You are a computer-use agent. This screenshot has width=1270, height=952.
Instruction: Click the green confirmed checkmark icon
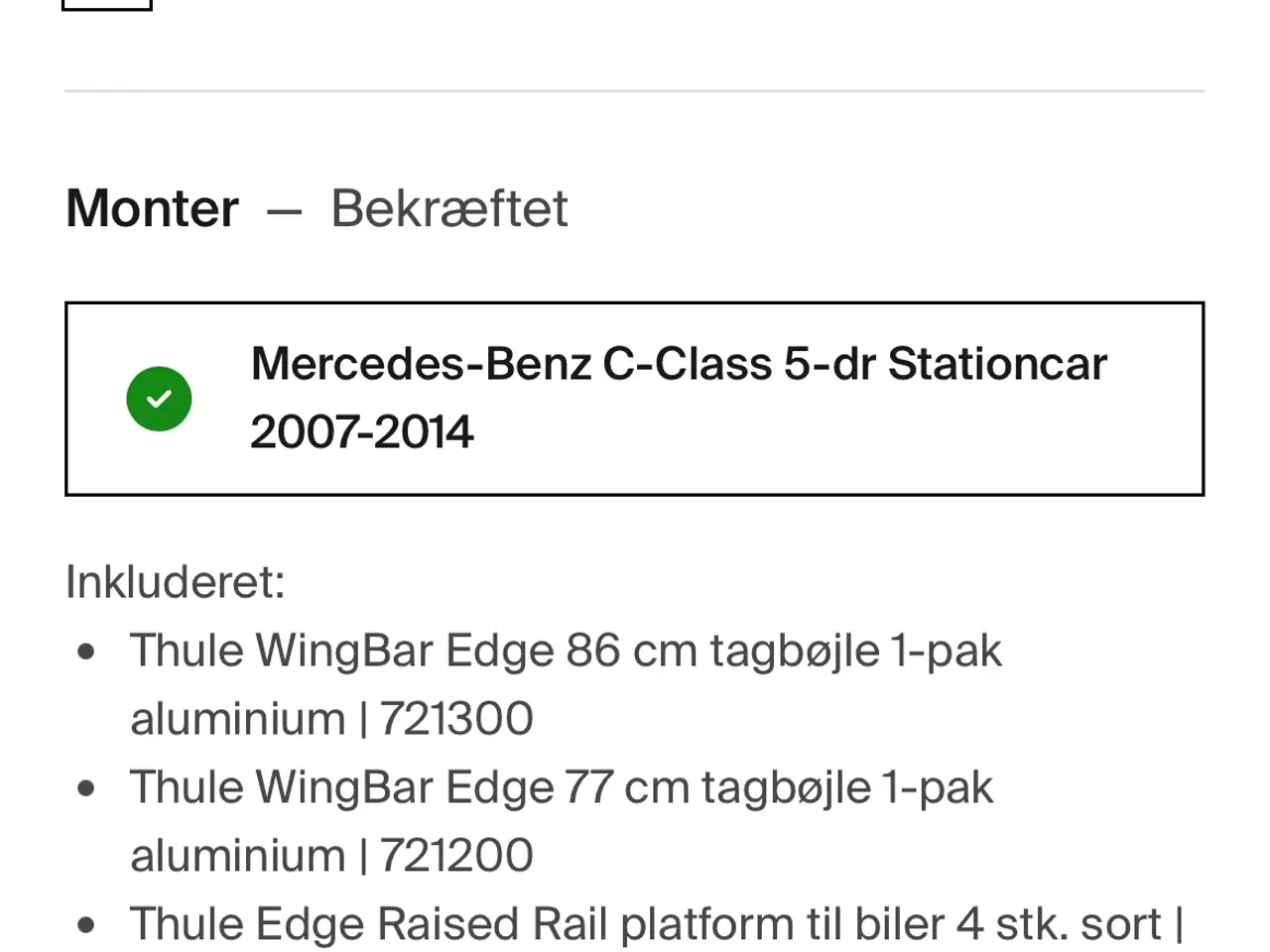pyautogui.click(x=159, y=399)
